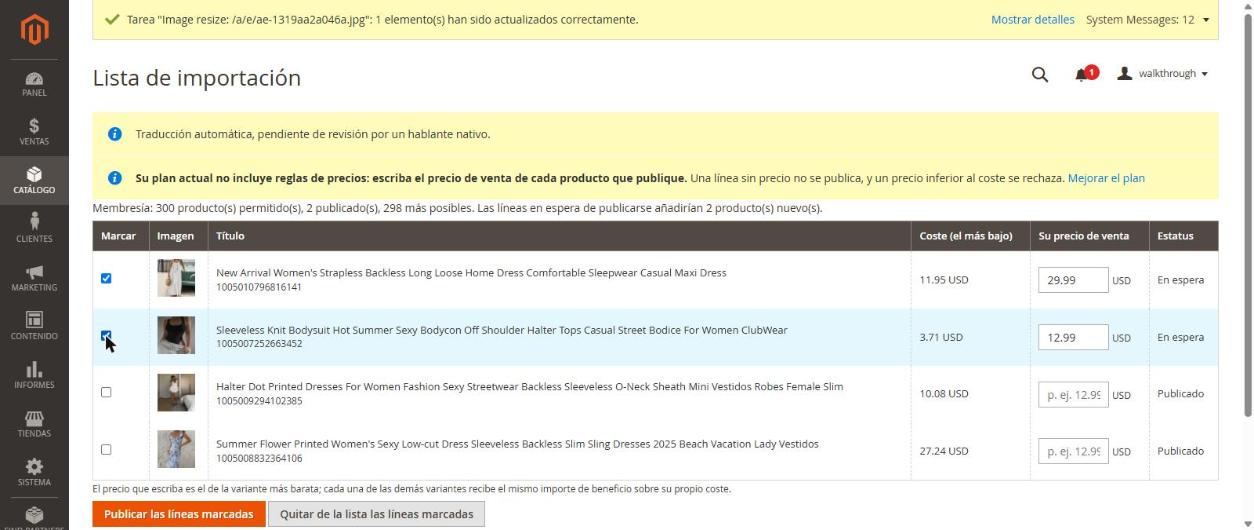This screenshot has height=530, width=1254.
Task: Check the Halter Dot Printed Dresses row
Action: coord(106,392)
